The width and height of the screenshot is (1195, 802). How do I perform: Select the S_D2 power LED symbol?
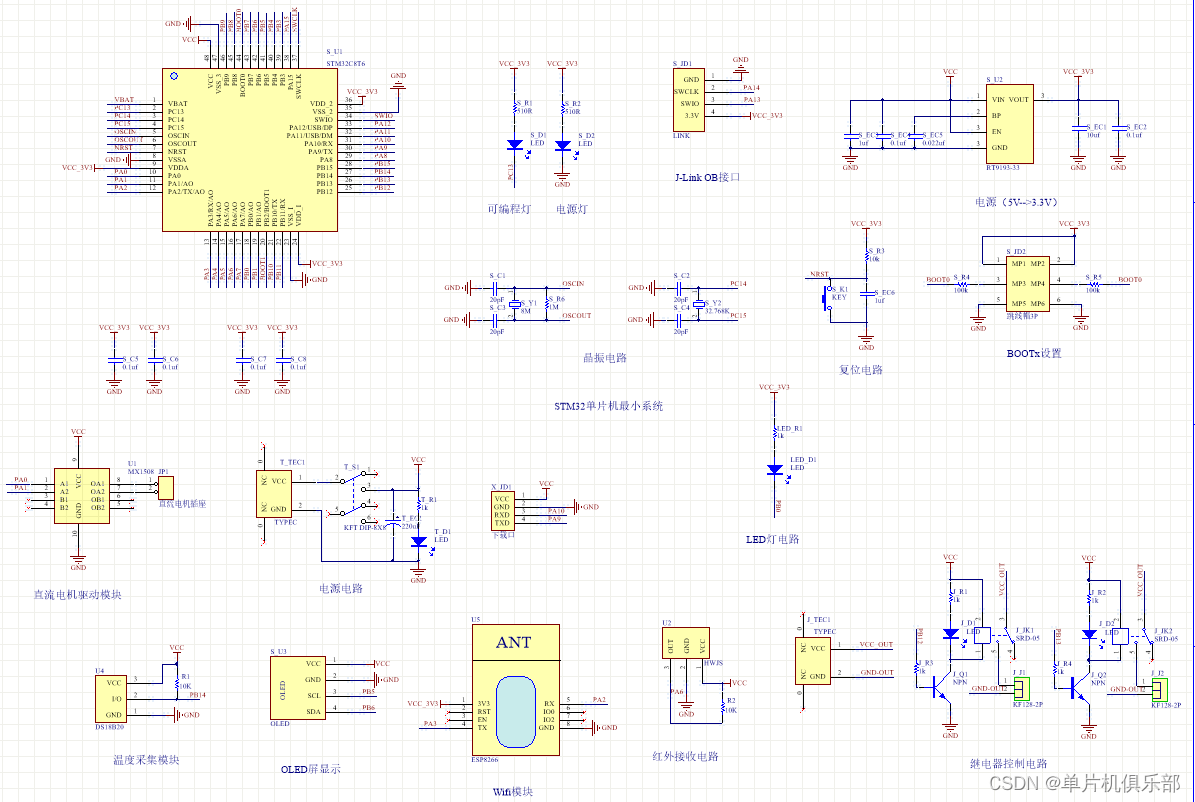pos(562,145)
